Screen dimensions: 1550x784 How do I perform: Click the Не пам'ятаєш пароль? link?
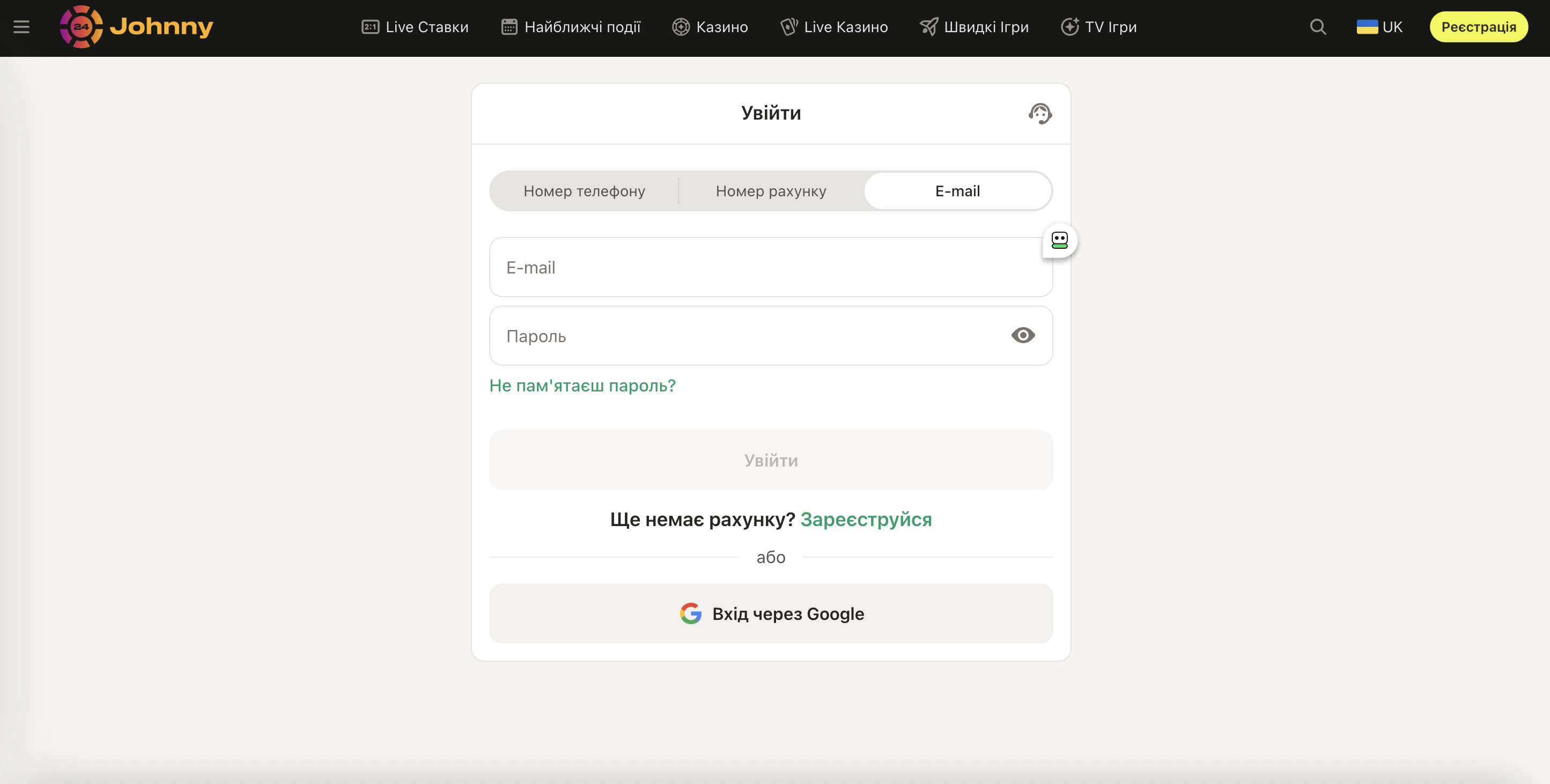click(x=582, y=386)
